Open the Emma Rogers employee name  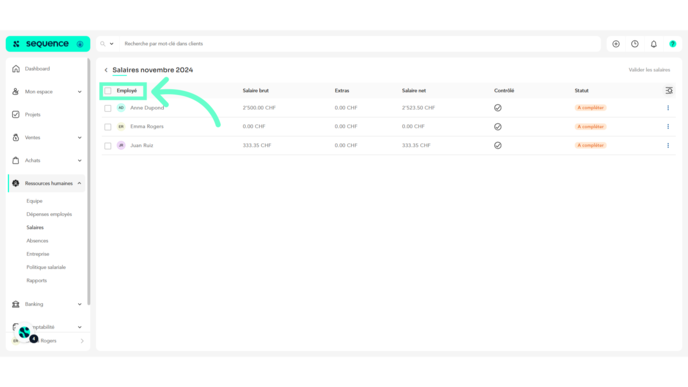(x=147, y=126)
